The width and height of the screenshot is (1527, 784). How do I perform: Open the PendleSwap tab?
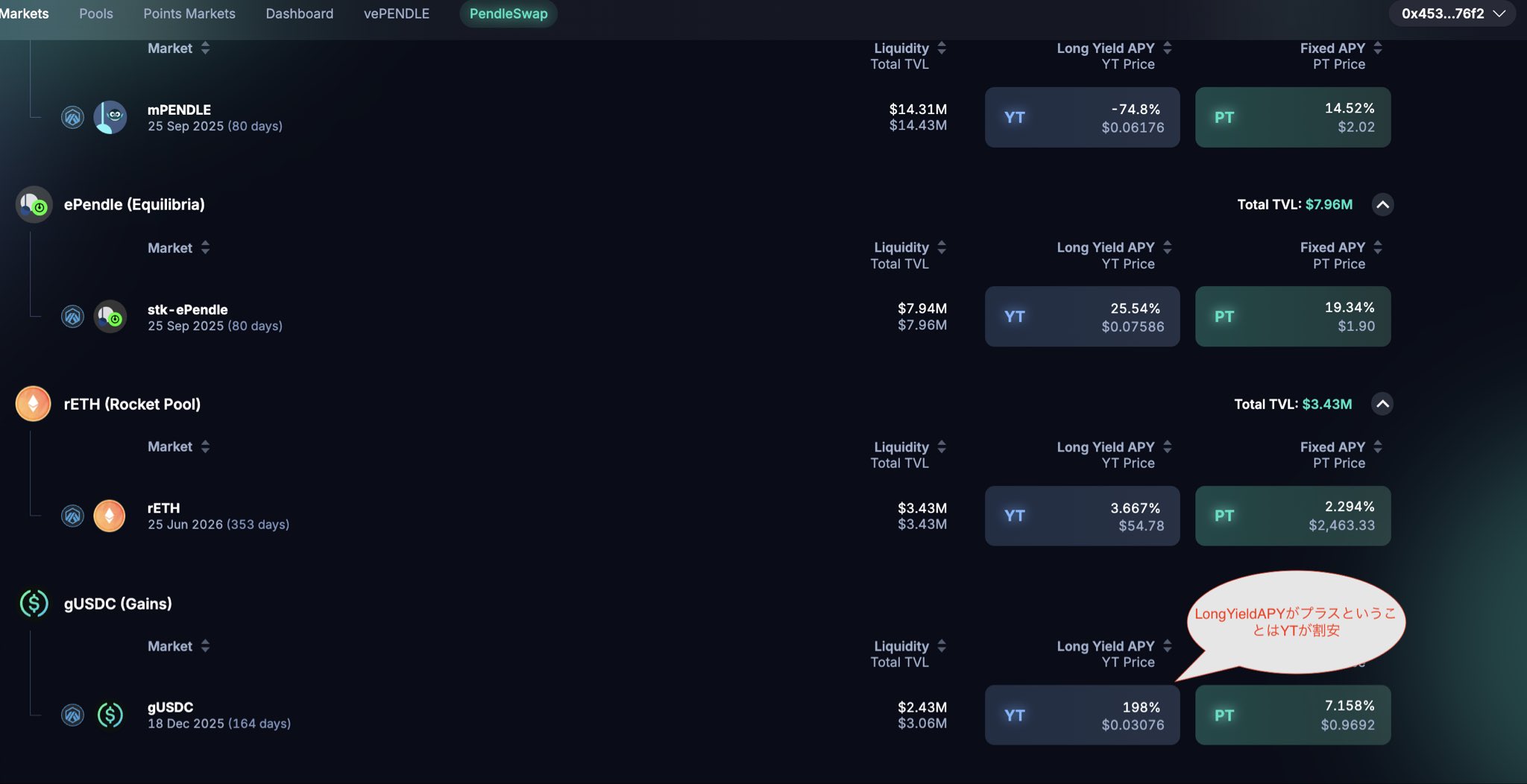click(509, 13)
